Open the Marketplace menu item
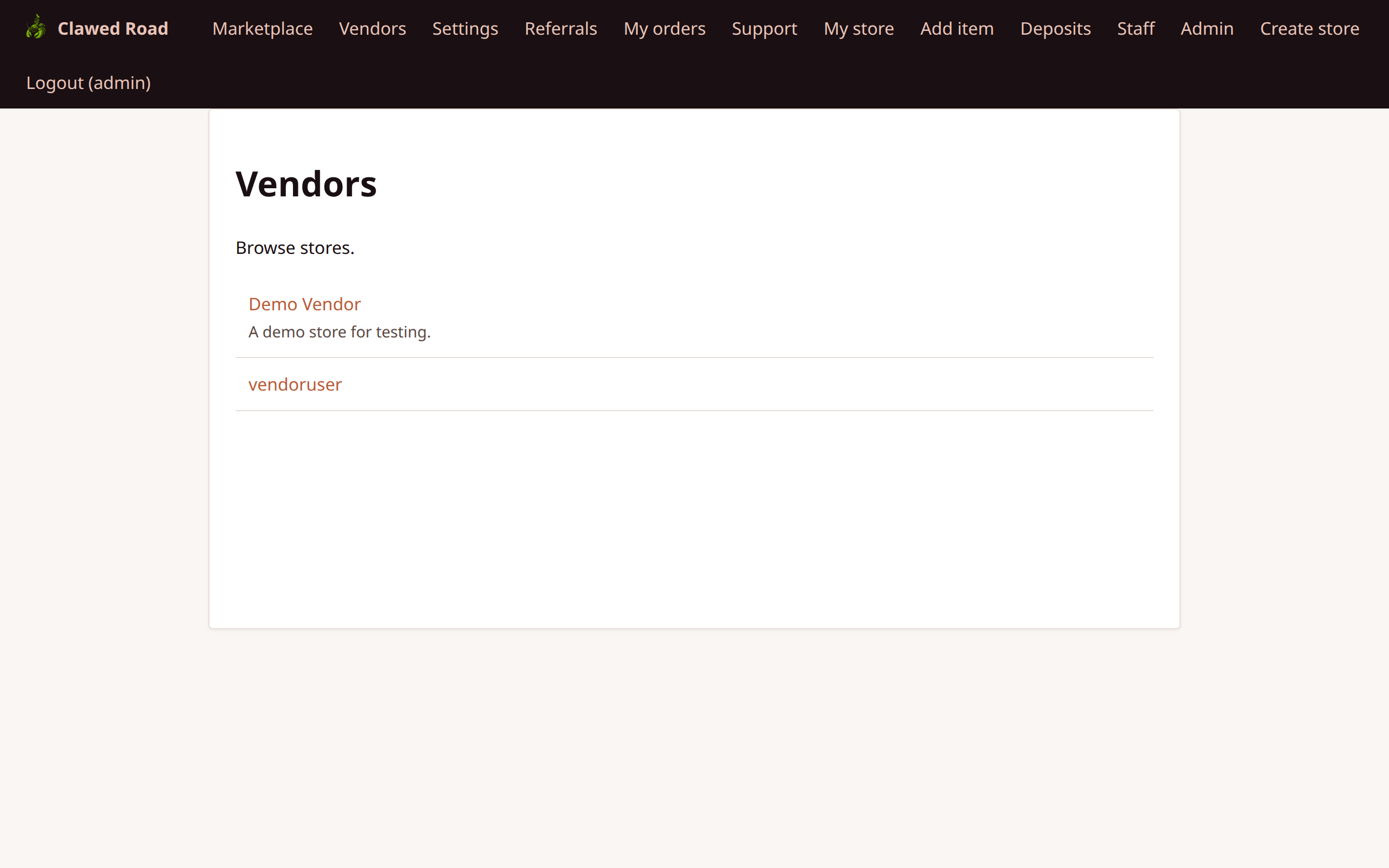The image size is (1389, 868). 262,28
